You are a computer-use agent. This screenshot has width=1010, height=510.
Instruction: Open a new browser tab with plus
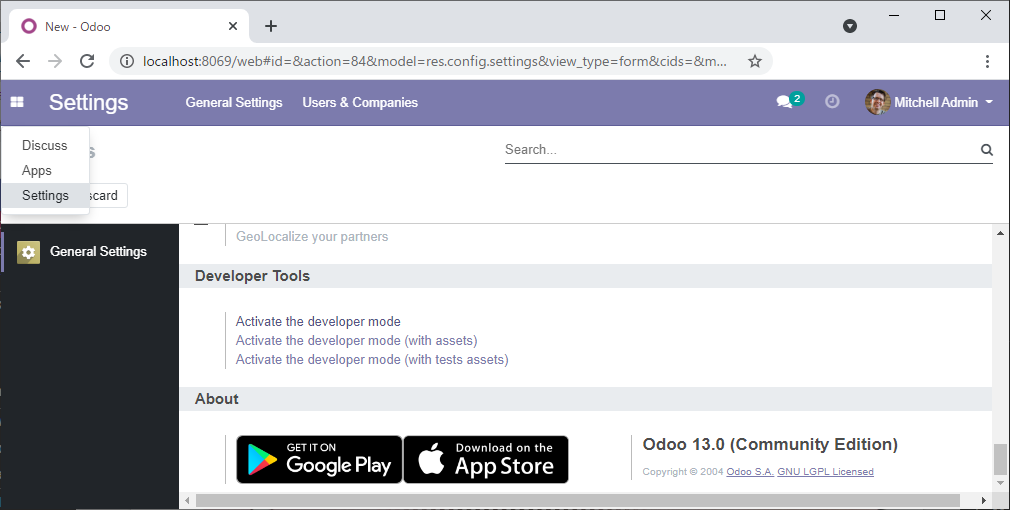[271, 26]
